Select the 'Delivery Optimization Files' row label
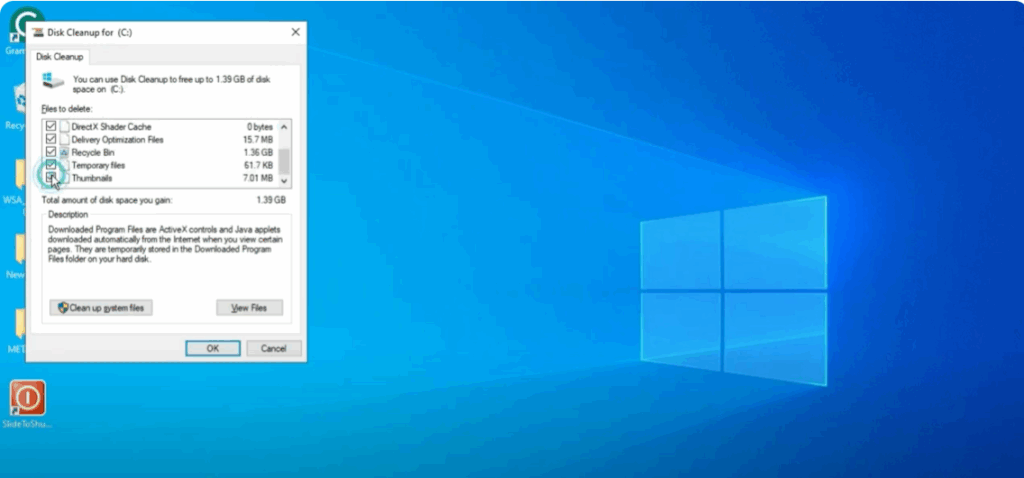The height and width of the screenshot is (478, 1024). point(118,140)
